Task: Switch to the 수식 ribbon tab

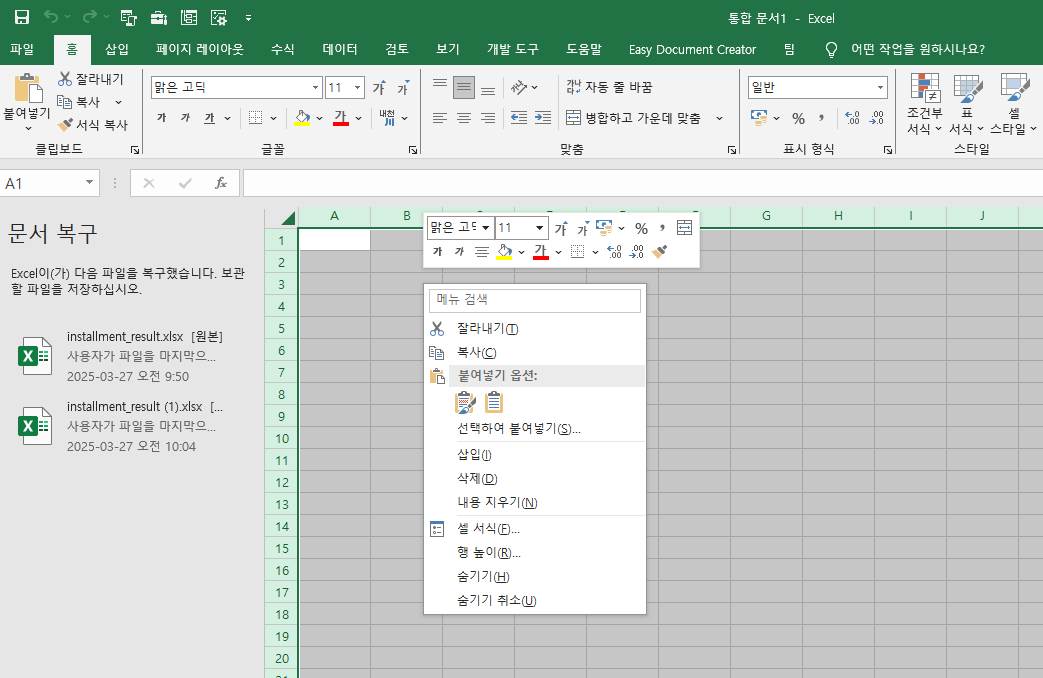Action: pos(283,49)
